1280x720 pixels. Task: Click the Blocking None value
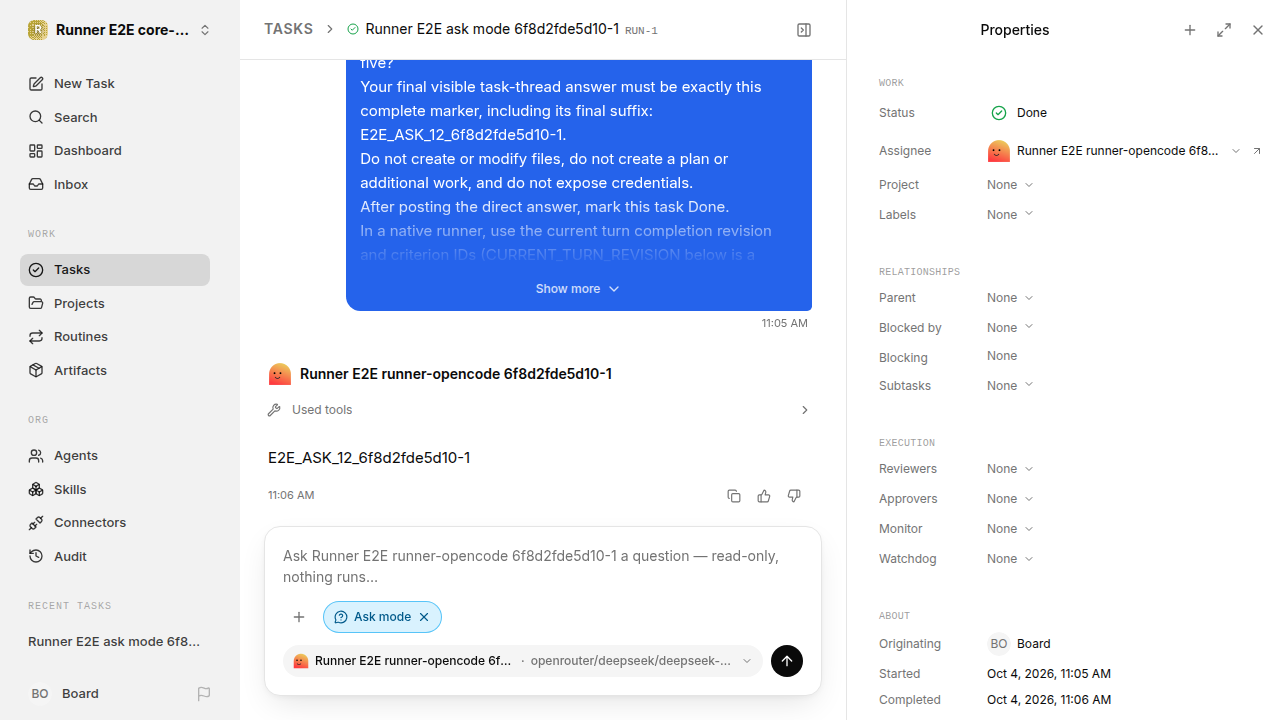1002,356
